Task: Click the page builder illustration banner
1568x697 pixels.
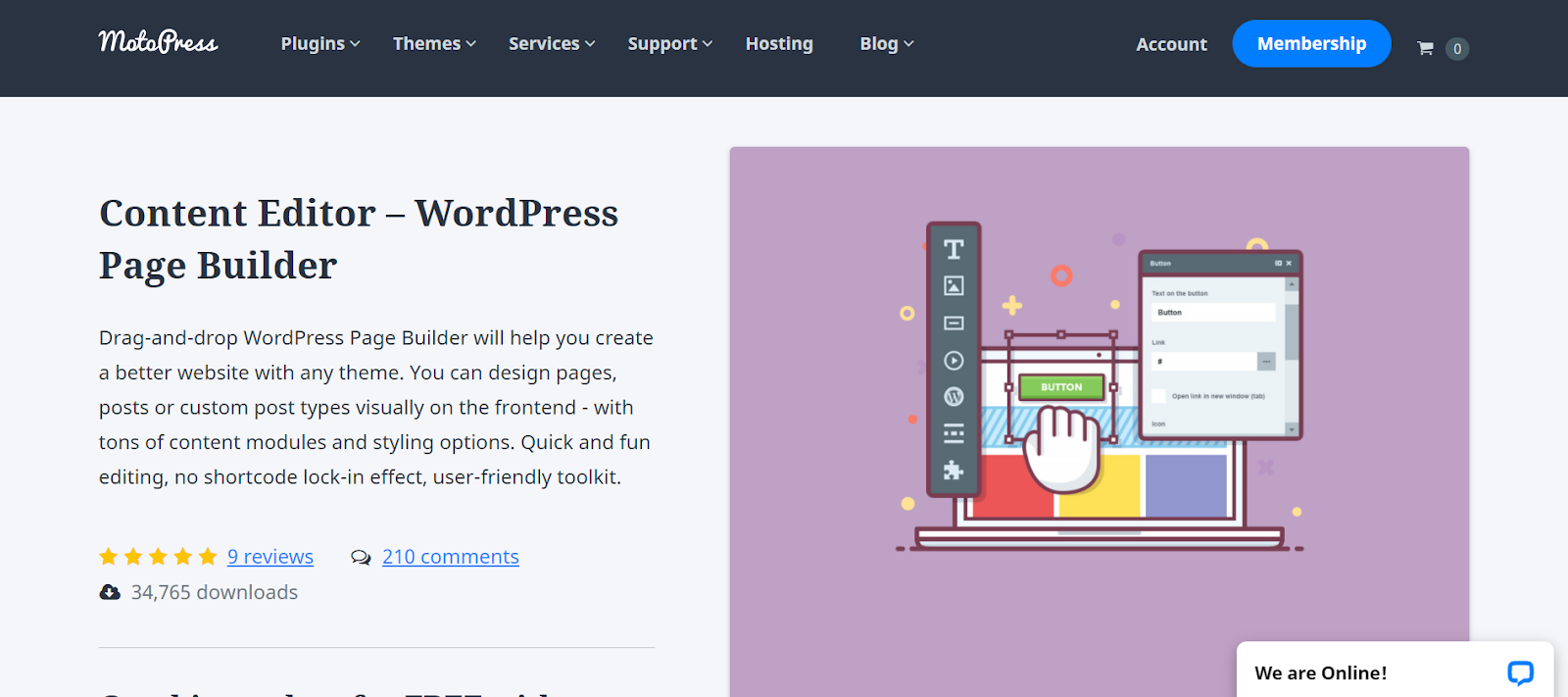Action: (x=1099, y=422)
